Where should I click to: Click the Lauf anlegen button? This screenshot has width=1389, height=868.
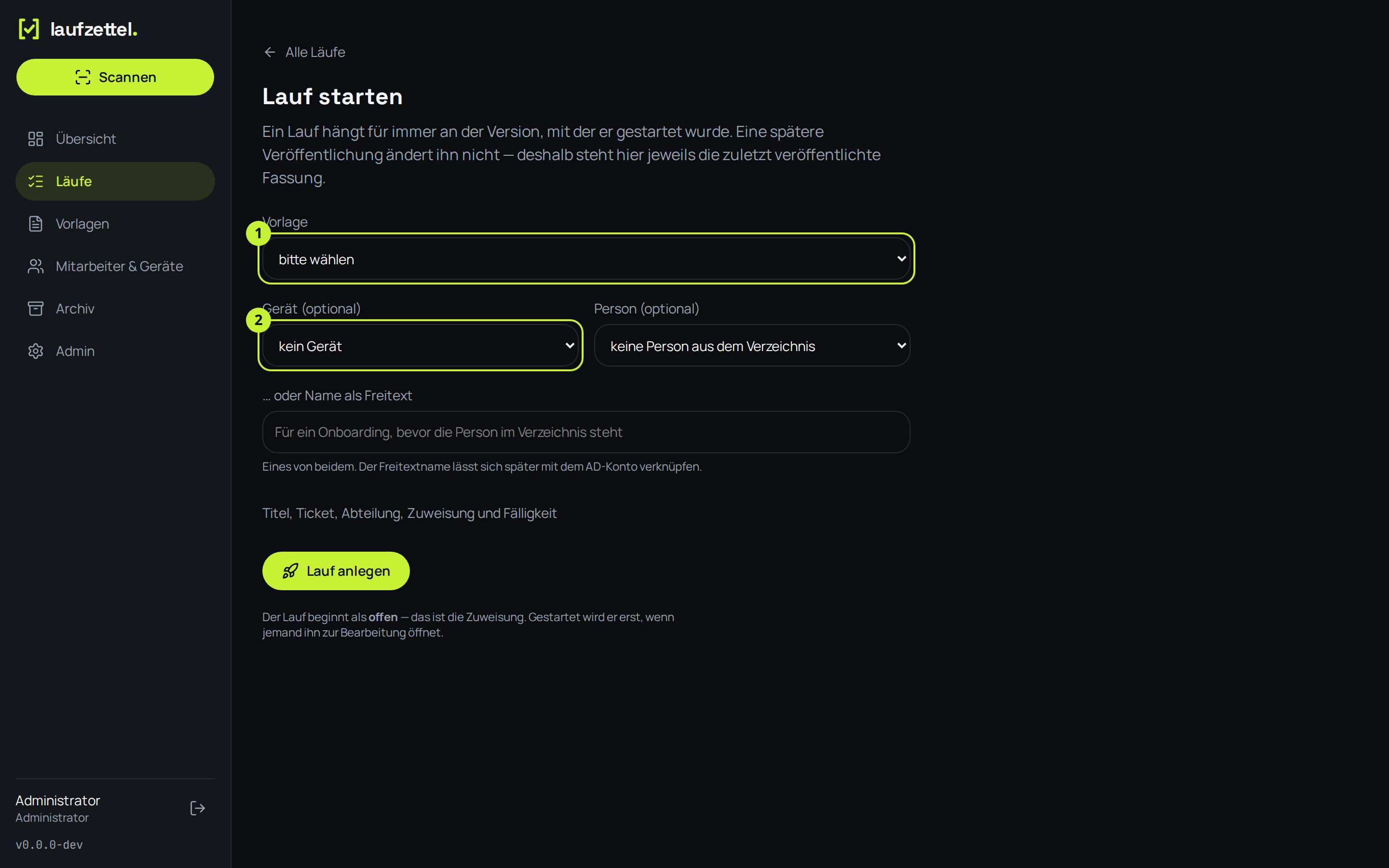[x=336, y=570]
